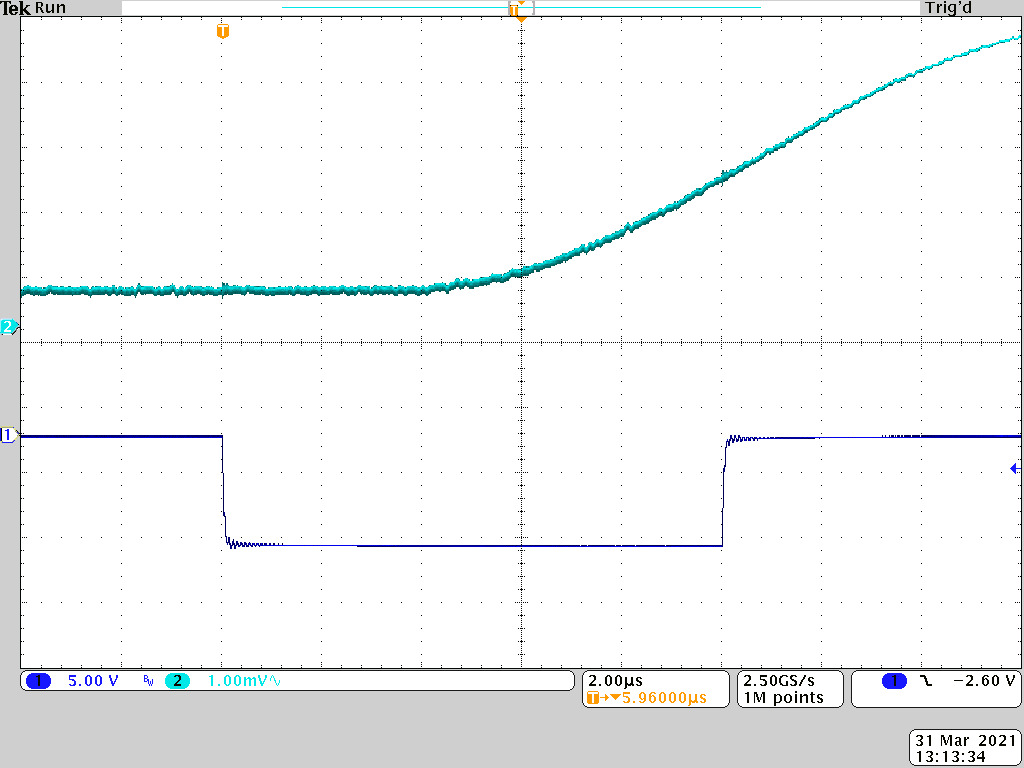The height and width of the screenshot is (768, 1024).
Task: Click the falling edge trigger slope icon
Action: [x=925, y=681]
